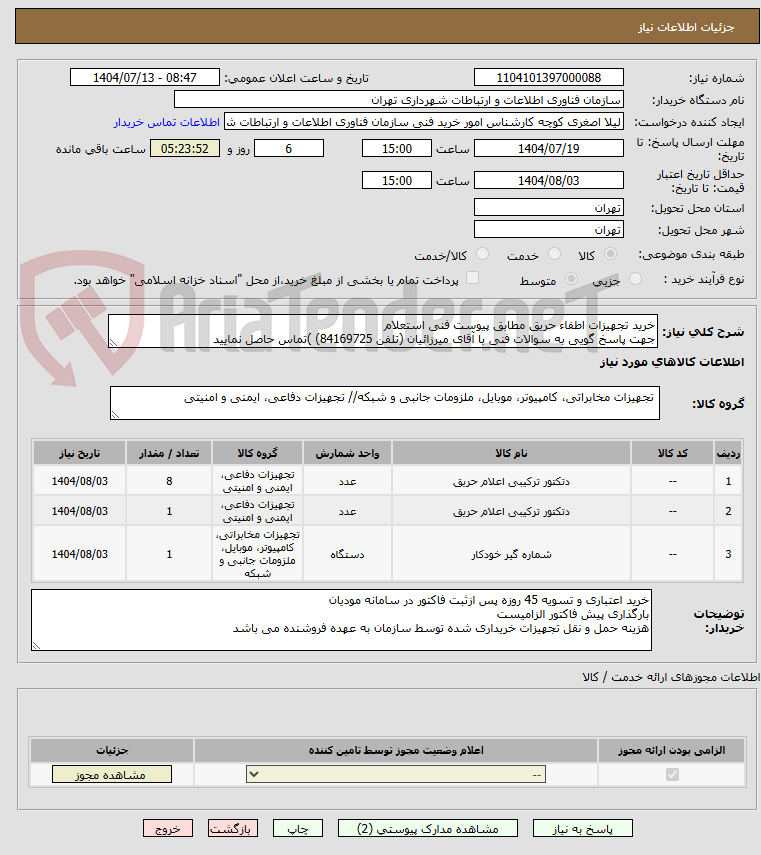
Task: Click the remaining days field showing 6
Action: pyautogui.click(x=289, y=148)
